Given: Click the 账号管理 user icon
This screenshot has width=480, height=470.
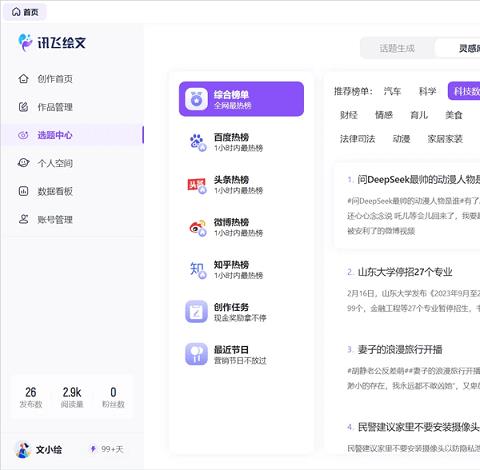Looking at the screenshot, I should tap(23, 219).
